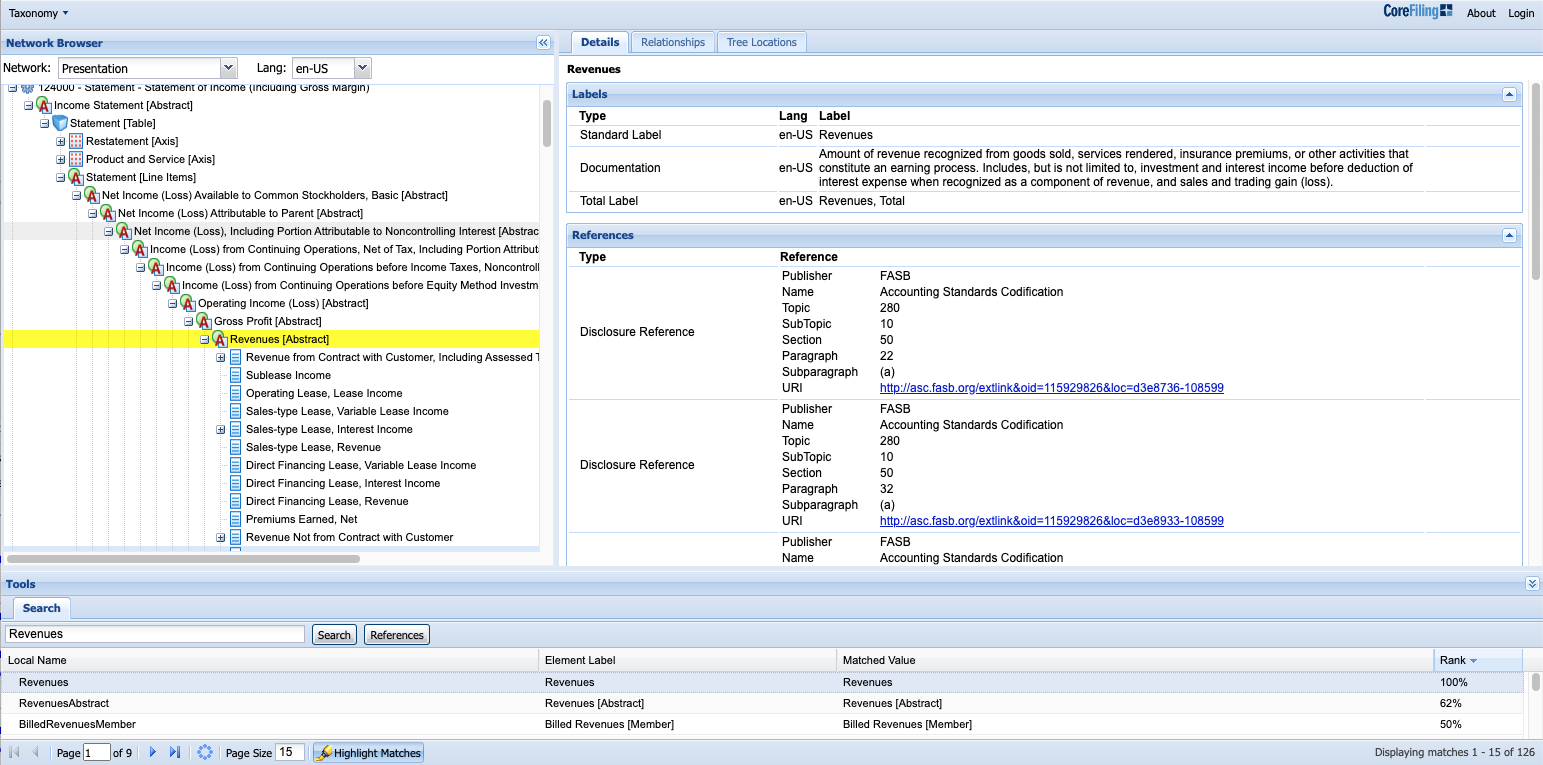Expand the Sales-type Lease, Interest Income node
1543x765 pixels.
220,429
